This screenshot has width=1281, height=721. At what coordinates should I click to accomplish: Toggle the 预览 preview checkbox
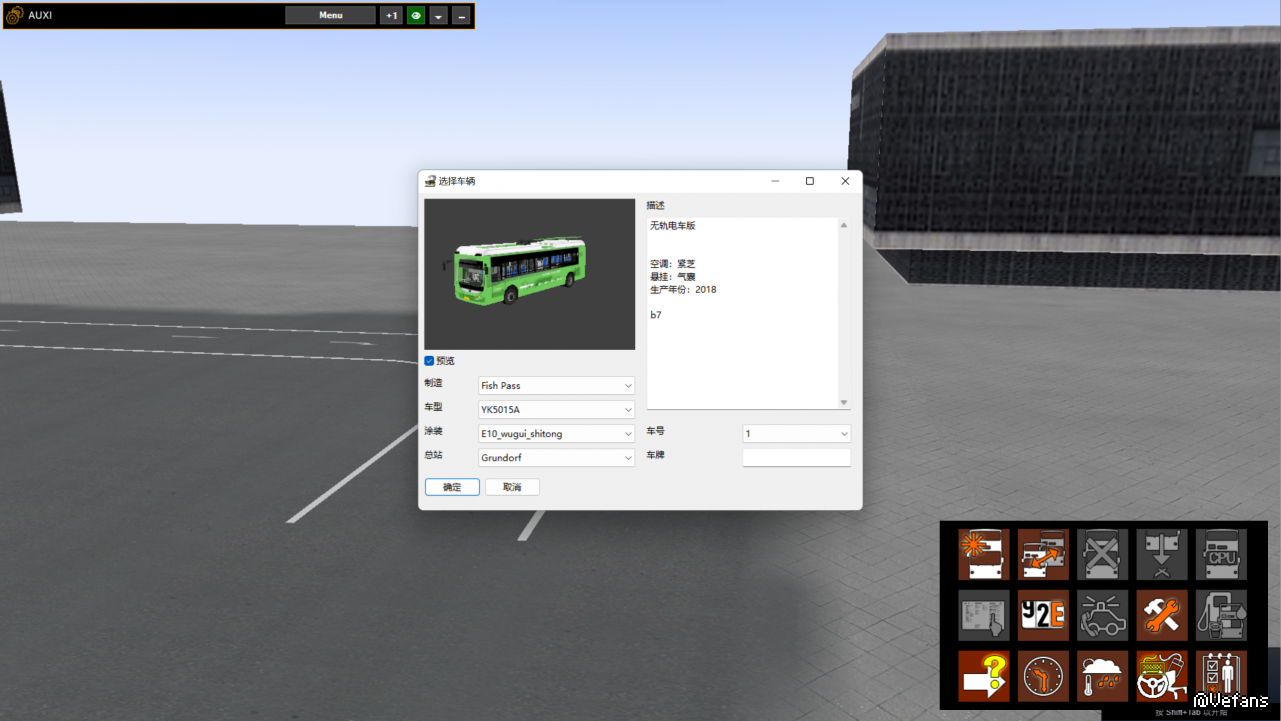click(x=429, y=361)
